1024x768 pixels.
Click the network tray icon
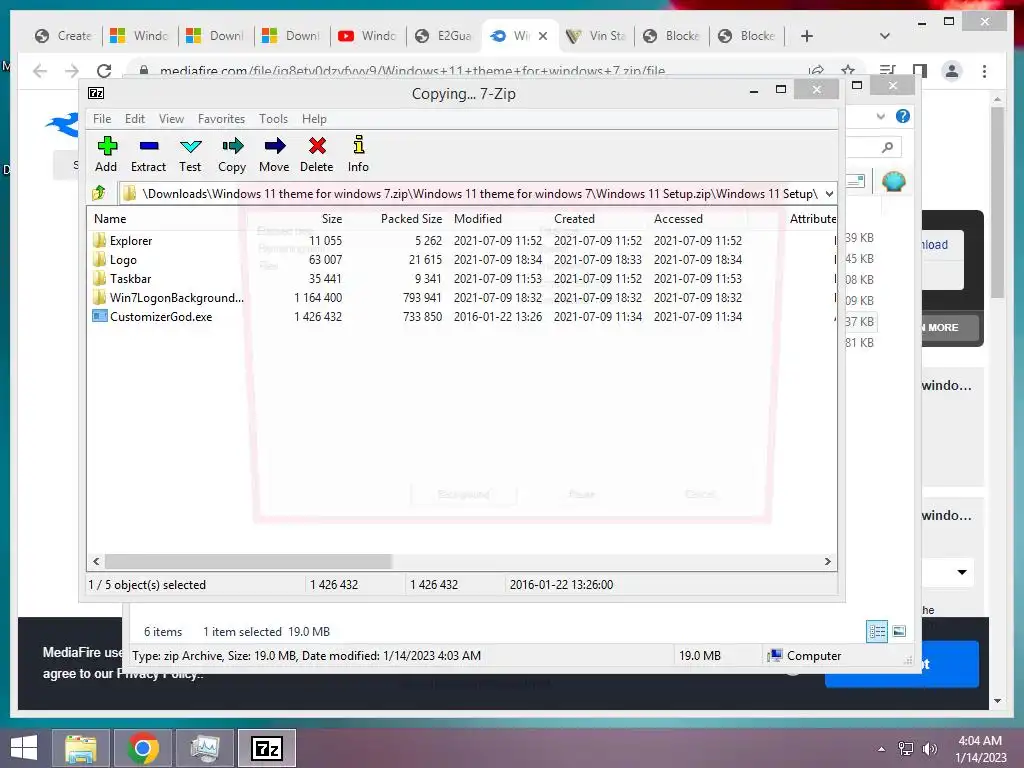(x=906, y=748)
